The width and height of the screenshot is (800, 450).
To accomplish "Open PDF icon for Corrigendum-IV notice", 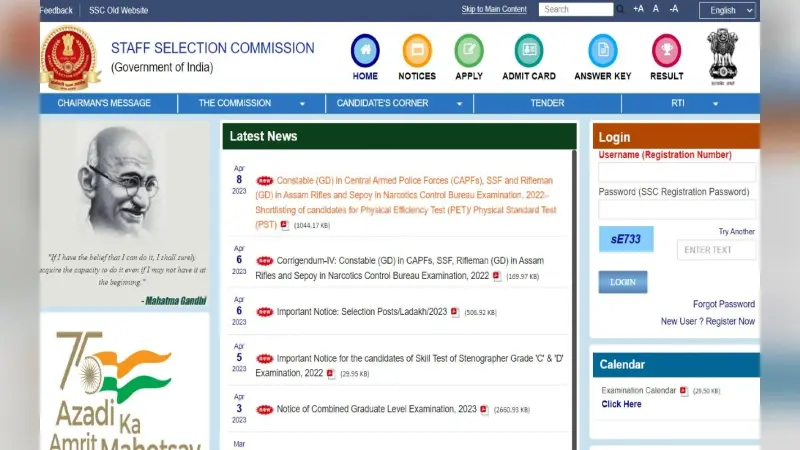I will coord(497,276).
